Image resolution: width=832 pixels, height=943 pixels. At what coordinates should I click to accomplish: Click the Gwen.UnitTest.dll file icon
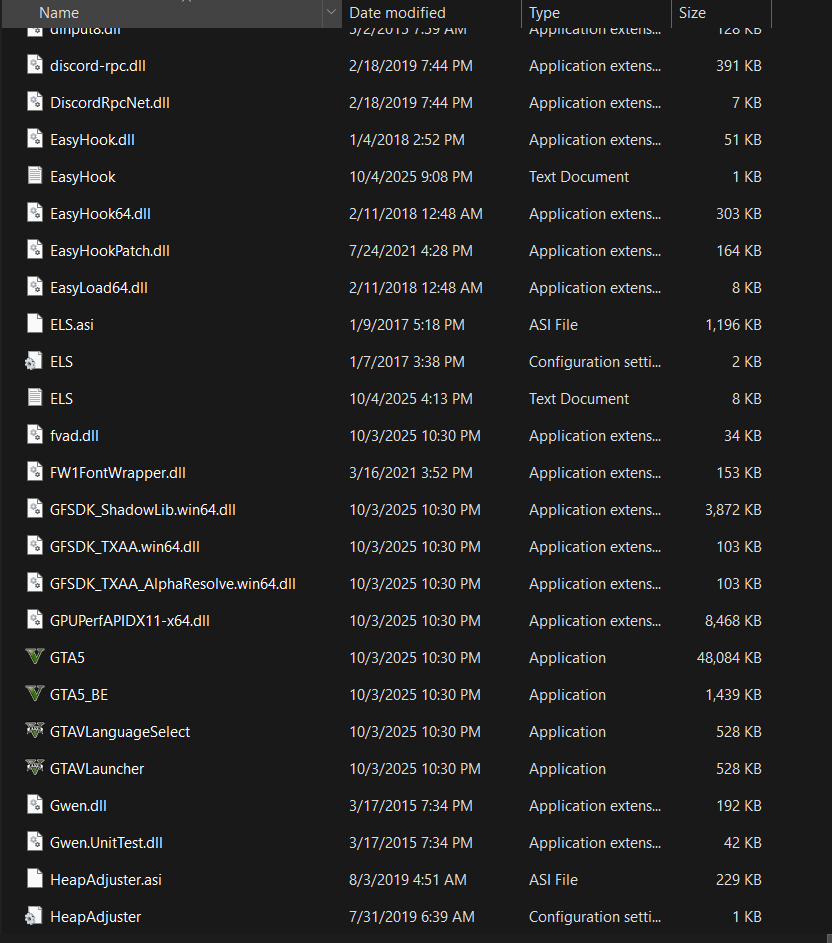[x=35, y=842]
